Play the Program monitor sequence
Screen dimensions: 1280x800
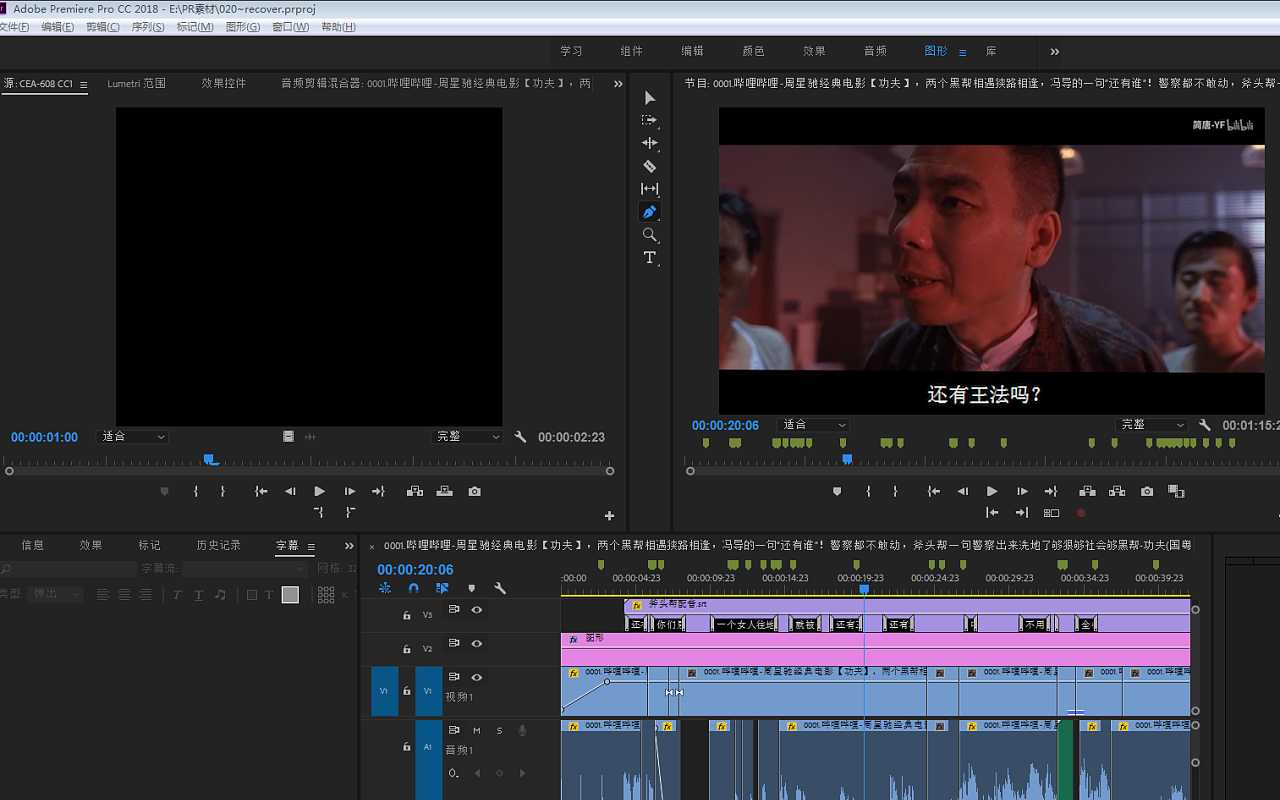(992, 491)
